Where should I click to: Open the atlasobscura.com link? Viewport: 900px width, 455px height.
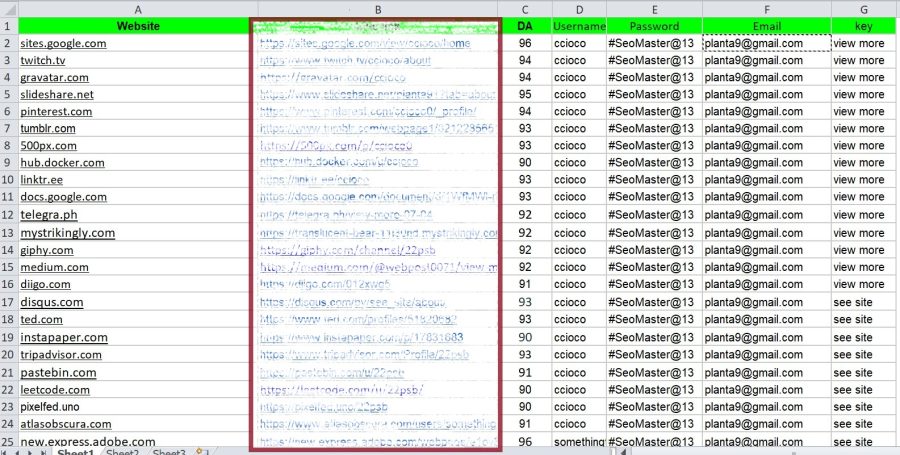(x=65, y=424)
